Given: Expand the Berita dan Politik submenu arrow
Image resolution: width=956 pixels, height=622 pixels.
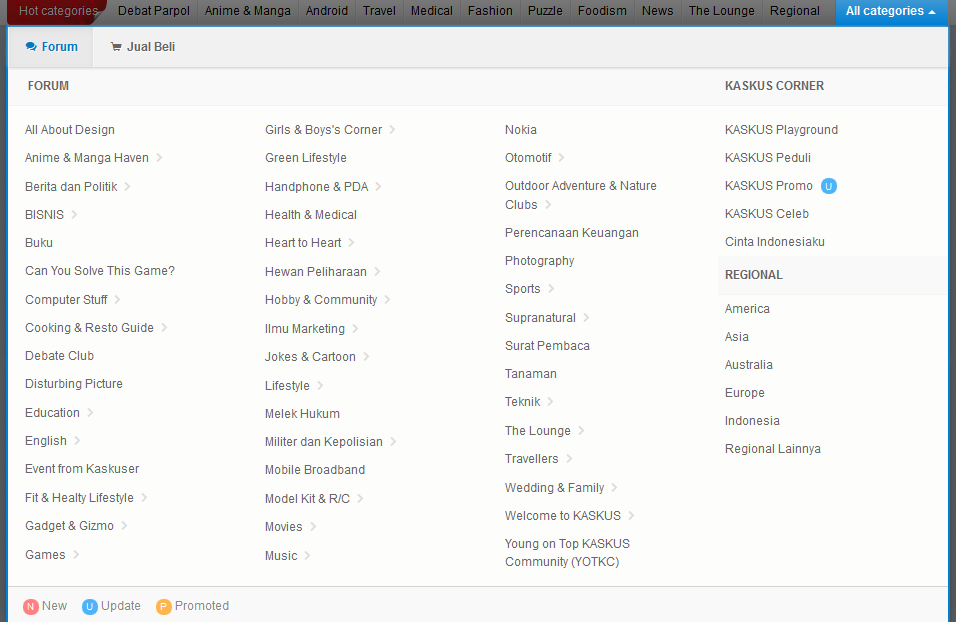Looking at the screenshot, I should pyautogui.click(x=127, y=187).
